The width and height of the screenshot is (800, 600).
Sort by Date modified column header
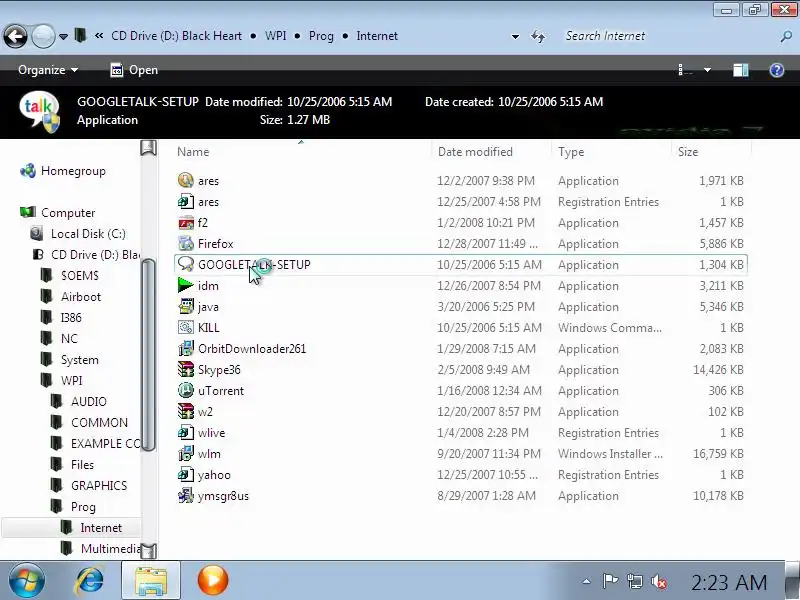[x=475, y=152]
